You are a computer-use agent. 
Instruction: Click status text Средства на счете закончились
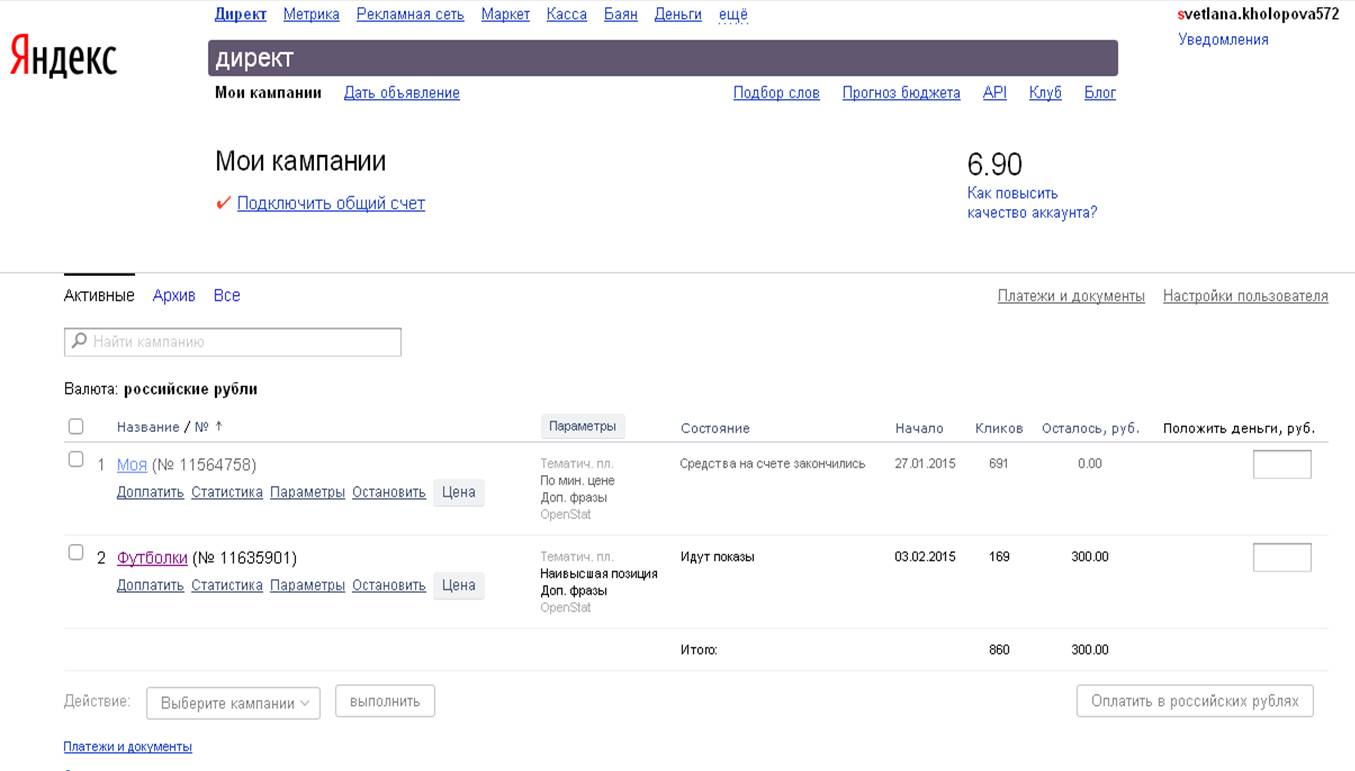click(773, 464)
